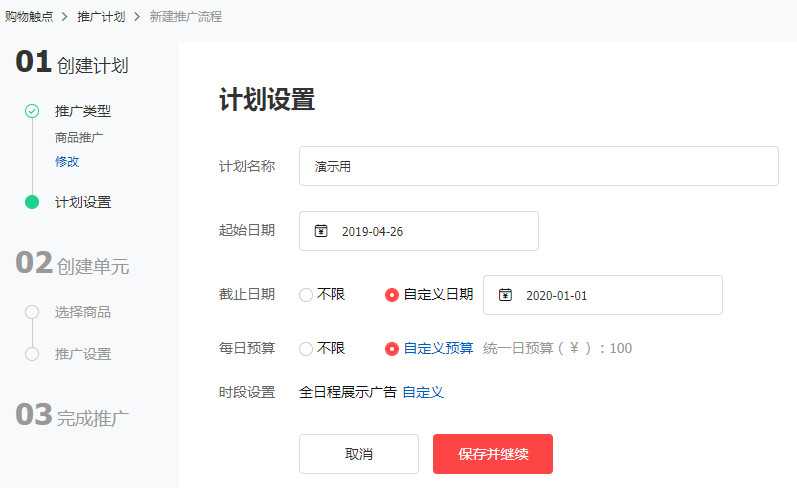Click calendar icon in start date field
The width and height of the screenshot is (797, 488).
[321, 231]
